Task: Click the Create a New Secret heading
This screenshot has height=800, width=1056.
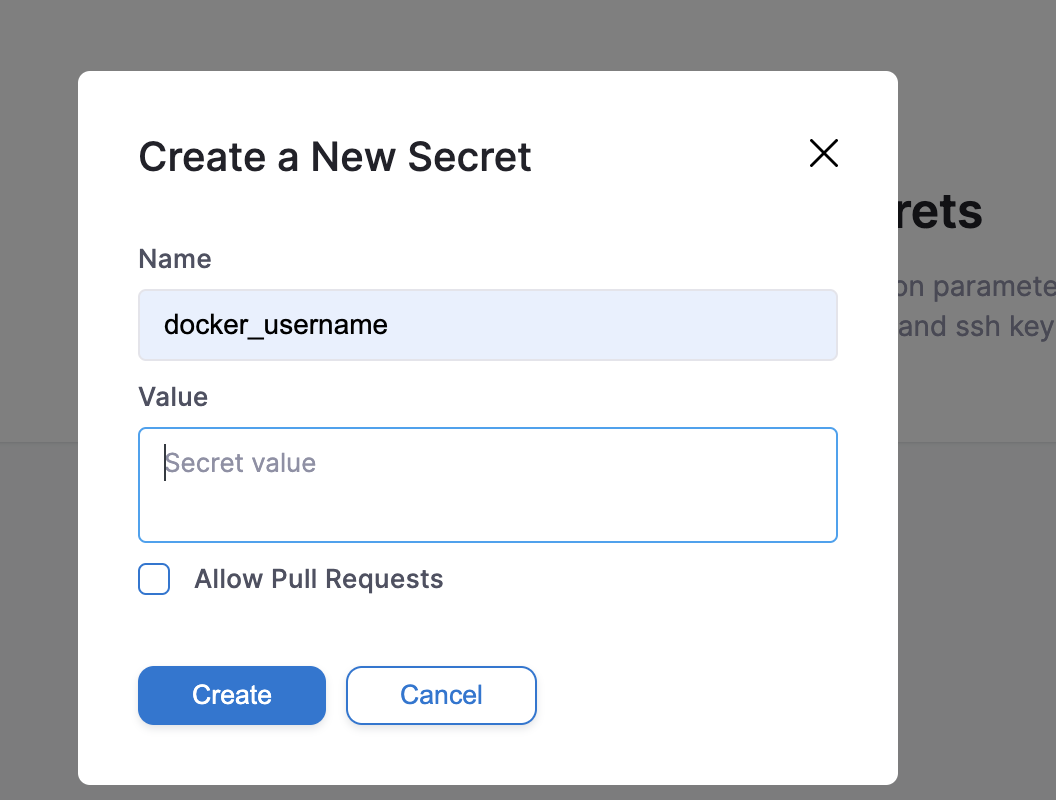Action: click(335, 157)
